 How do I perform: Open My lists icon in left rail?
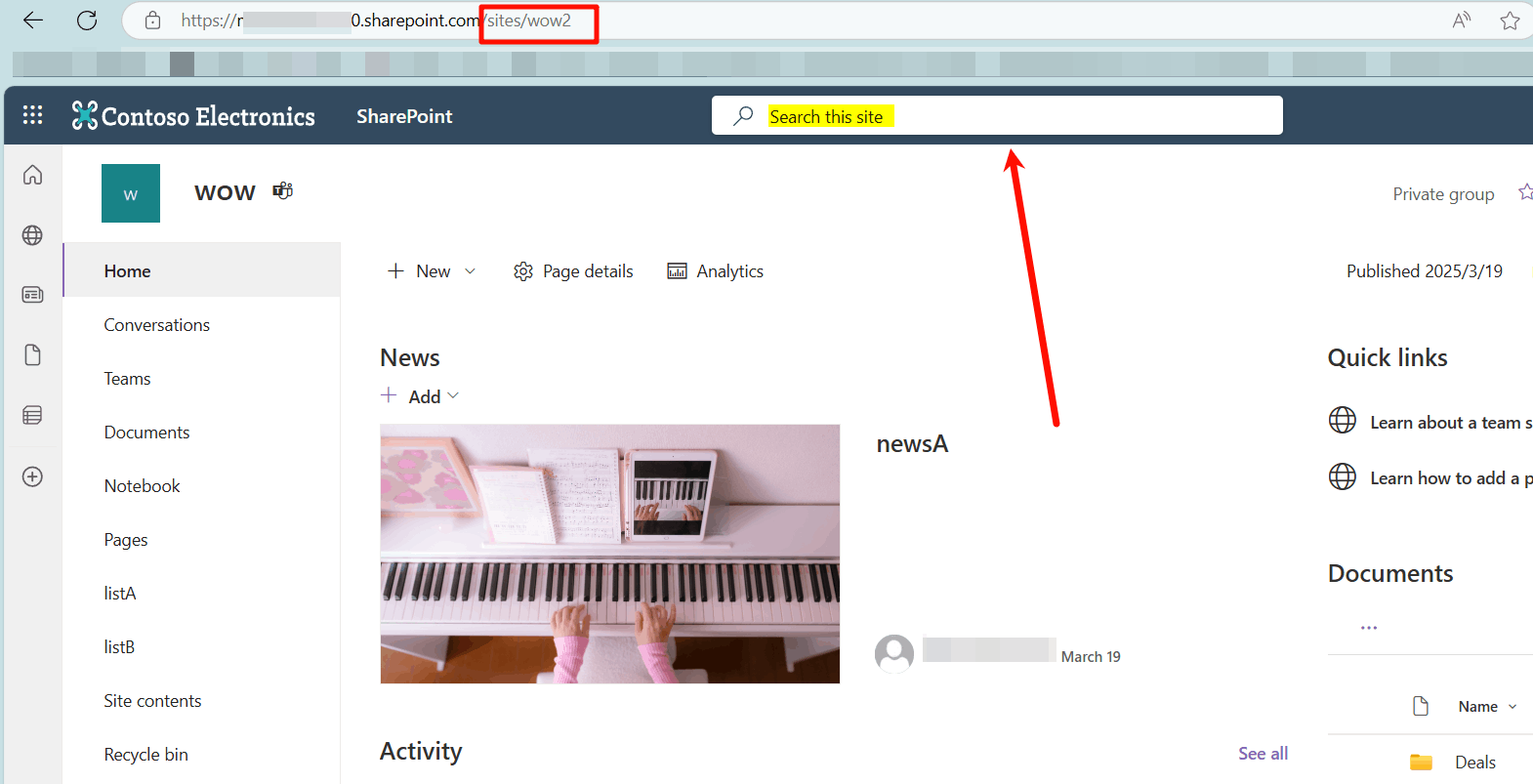[x=32, y=415]
